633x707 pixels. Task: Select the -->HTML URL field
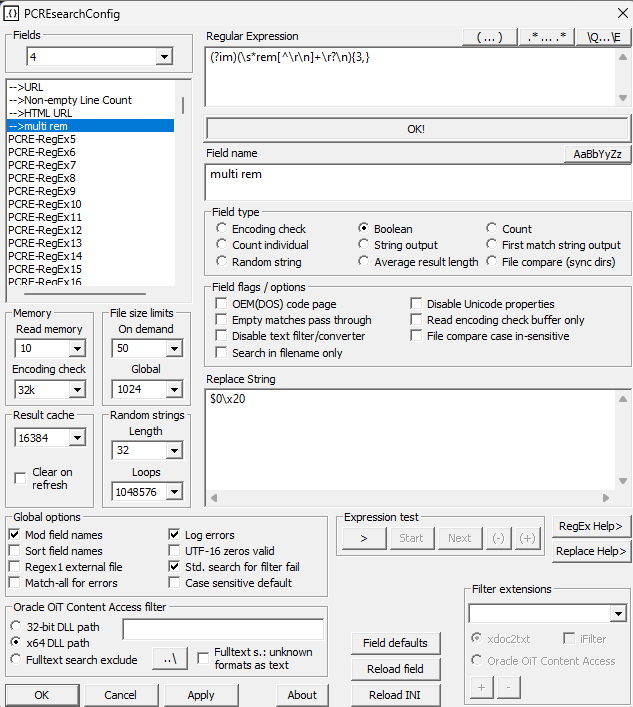(x=91, y=113)
